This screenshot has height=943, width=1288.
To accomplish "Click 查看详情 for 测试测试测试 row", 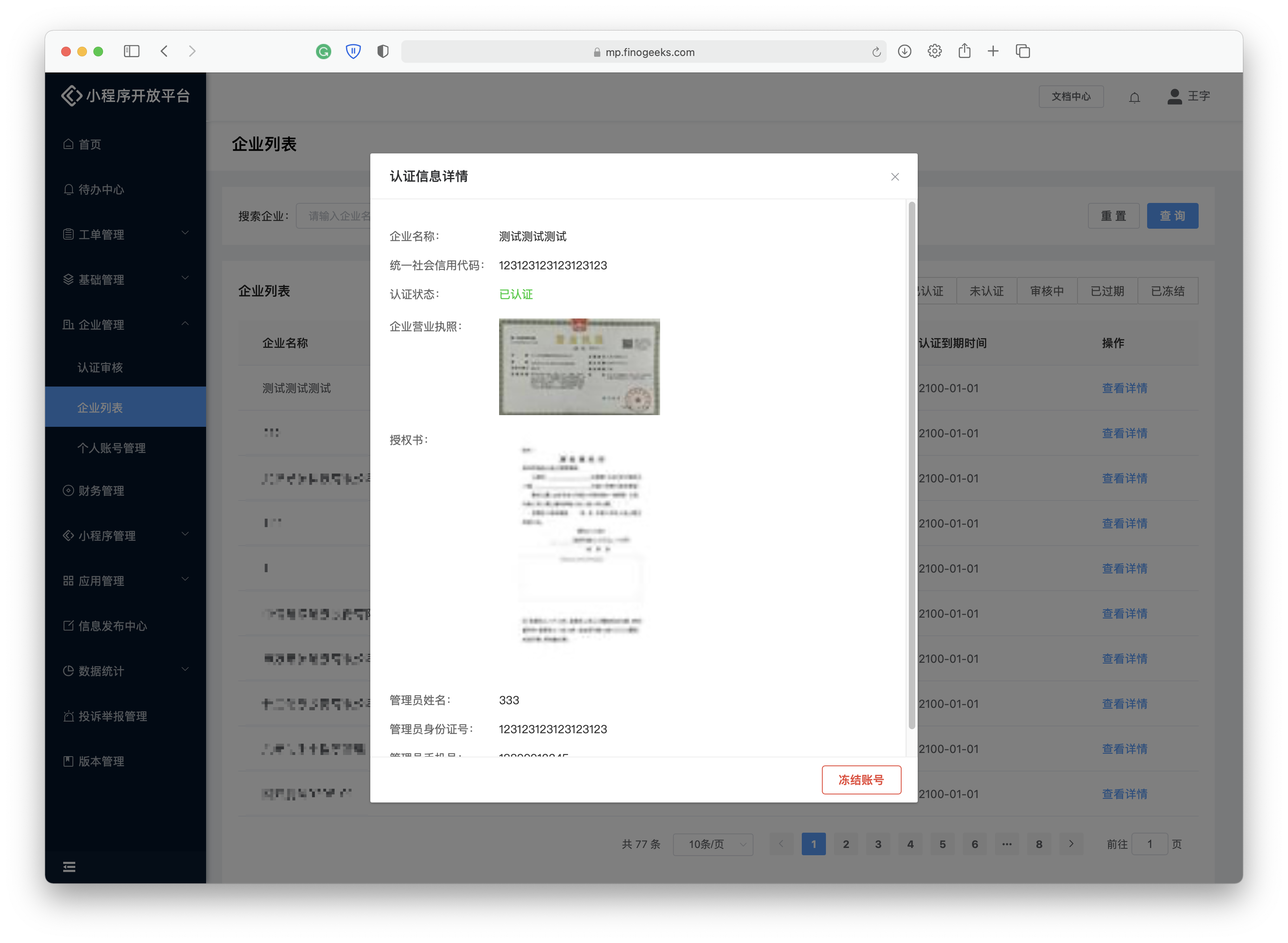I will click(1124, 388).
